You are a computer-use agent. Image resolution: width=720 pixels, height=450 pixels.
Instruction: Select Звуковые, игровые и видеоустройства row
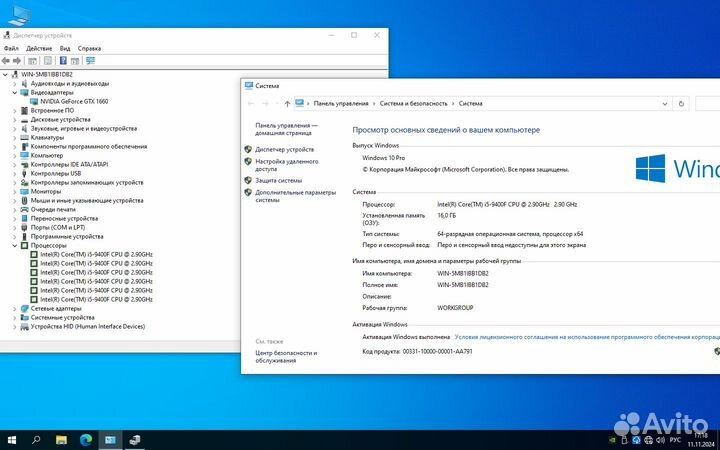84,129
